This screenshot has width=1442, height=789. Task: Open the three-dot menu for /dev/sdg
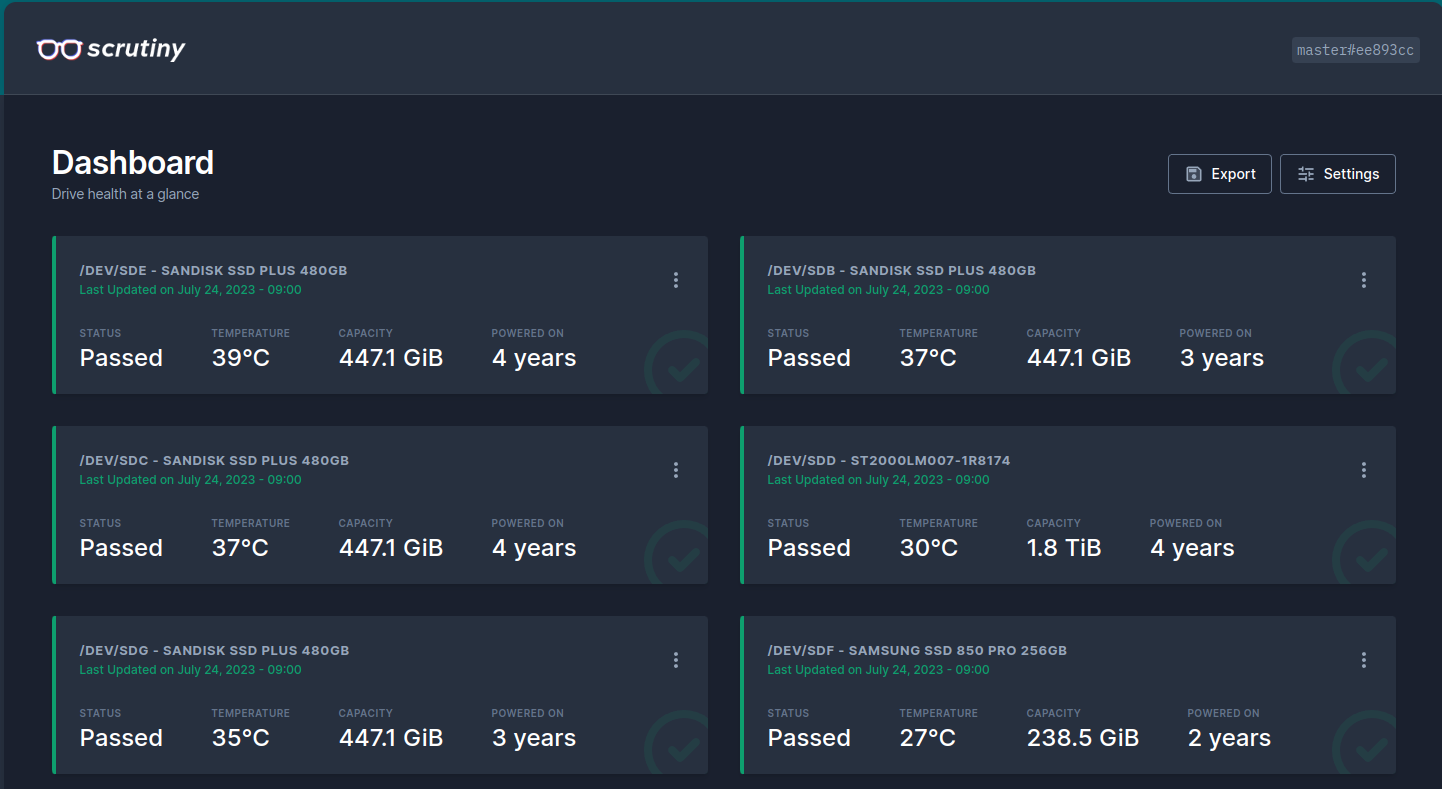(676, 660)
